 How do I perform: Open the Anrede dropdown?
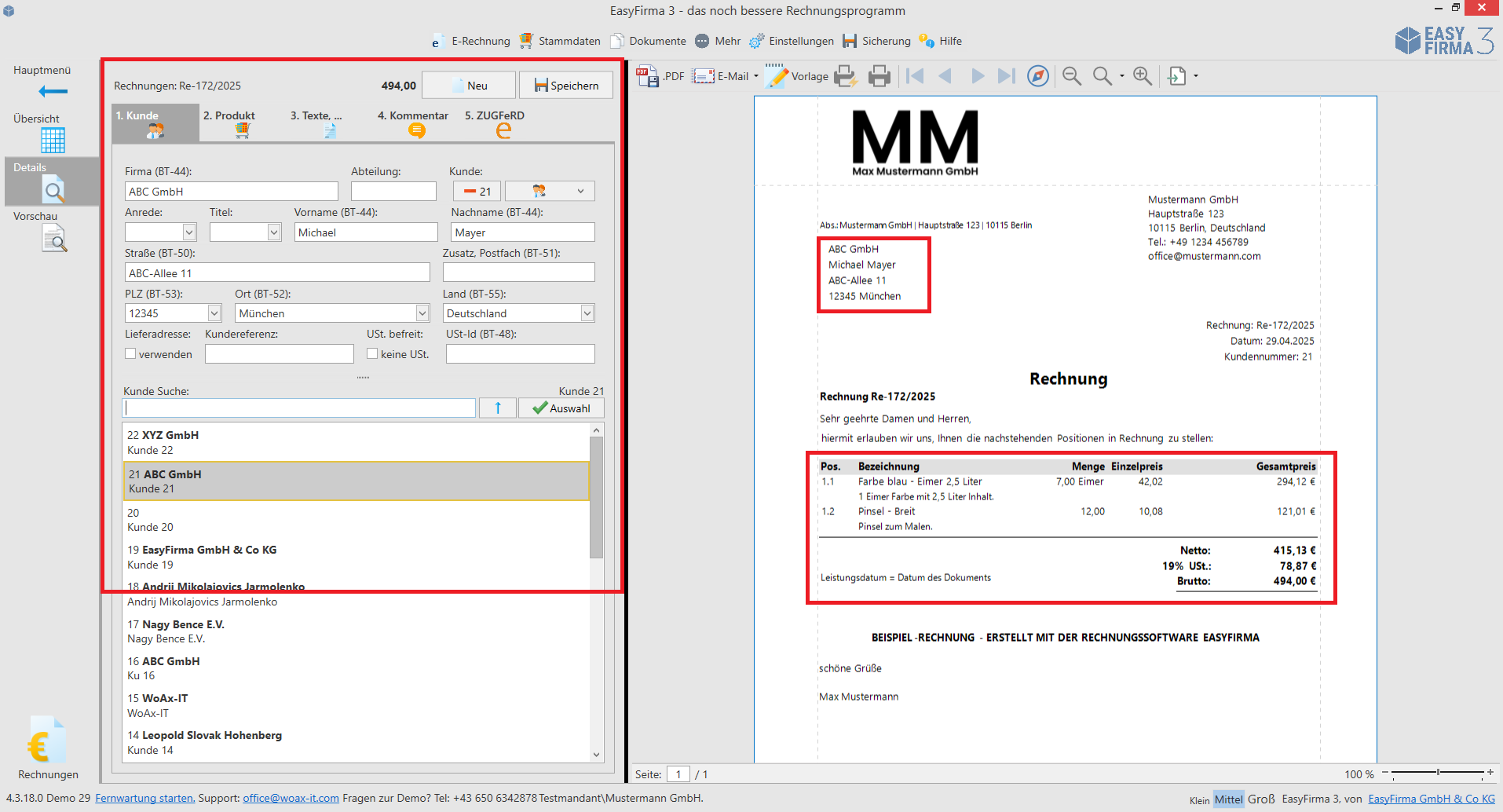tap(188, 232)
